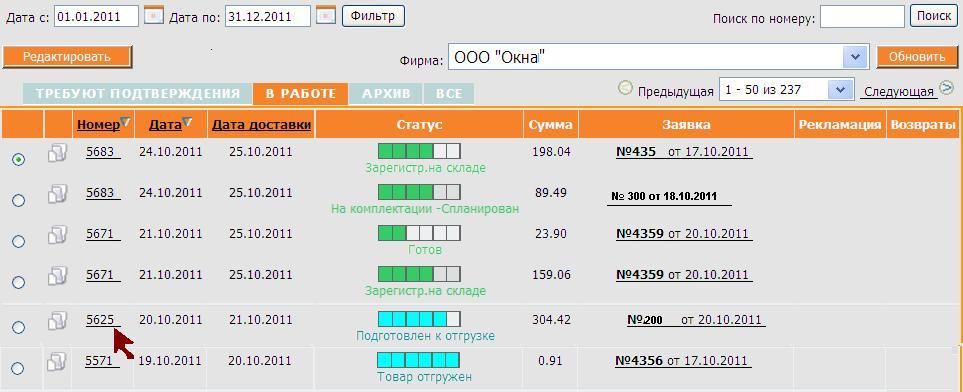Viewport: 963px width, 392px height.
Task: Click document icon in 198.04 row
Action: 57,152
